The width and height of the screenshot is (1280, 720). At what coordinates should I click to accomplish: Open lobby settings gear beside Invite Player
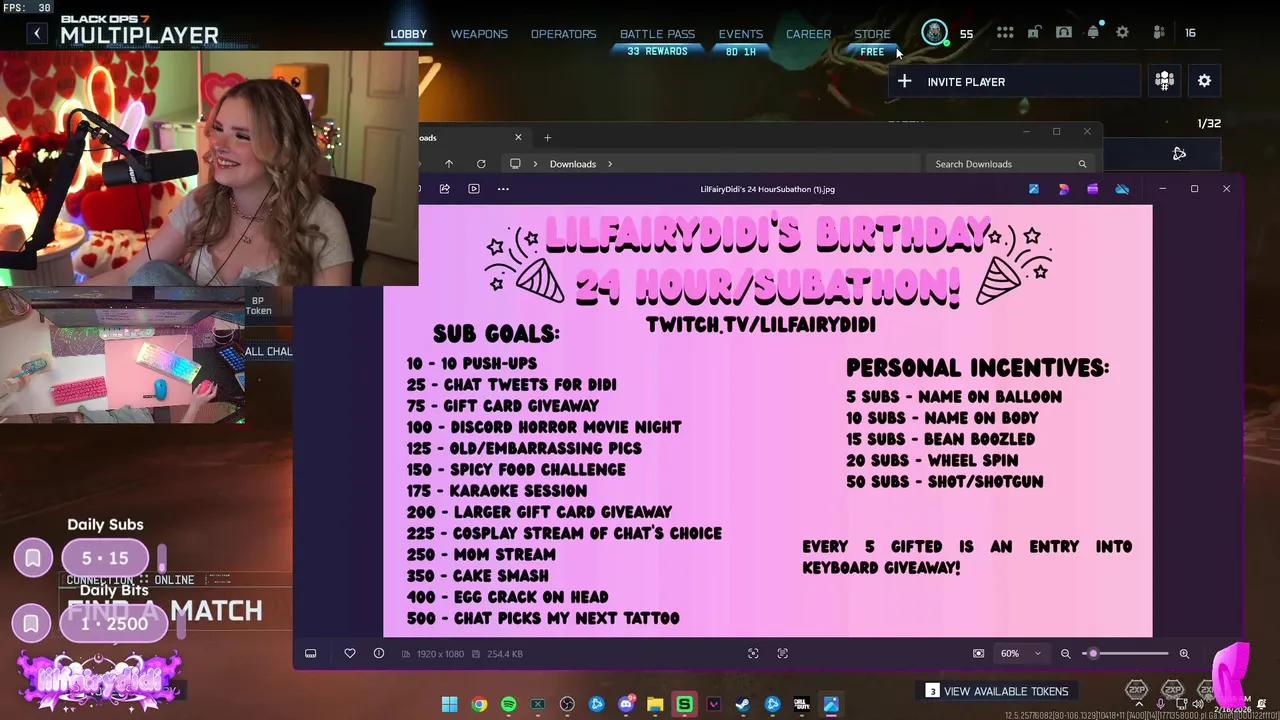pyautogui.click(x=1204, y=81)
